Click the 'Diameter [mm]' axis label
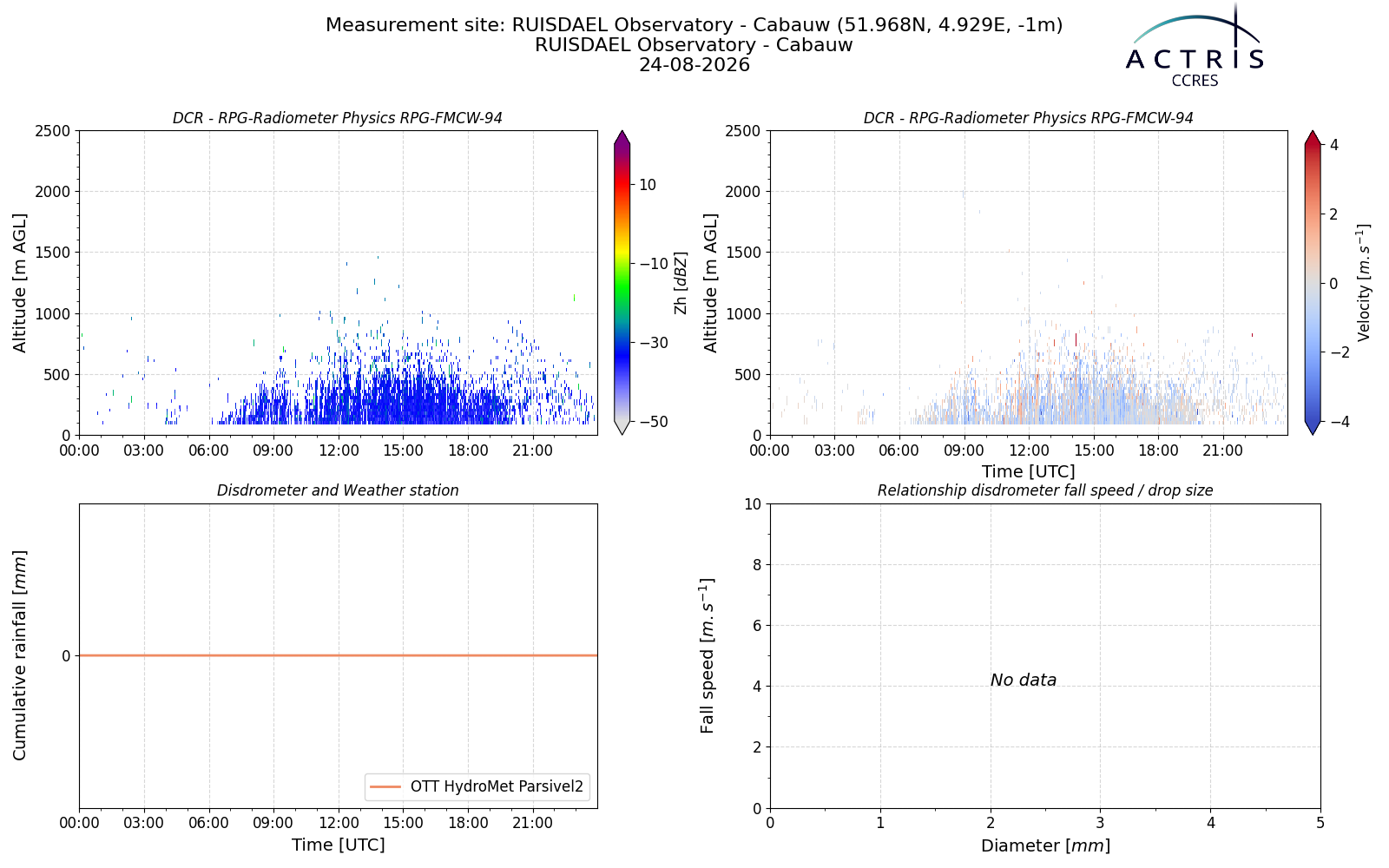 pyautogui.click(x=1045, y=845)
